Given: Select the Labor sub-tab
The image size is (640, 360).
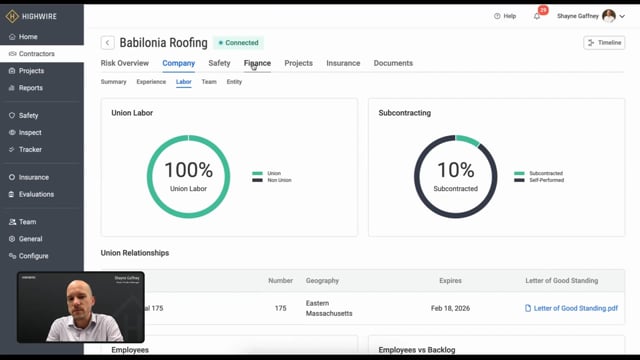Looking at the screenshot, I should pyautogui.click(x=184, y=82).
